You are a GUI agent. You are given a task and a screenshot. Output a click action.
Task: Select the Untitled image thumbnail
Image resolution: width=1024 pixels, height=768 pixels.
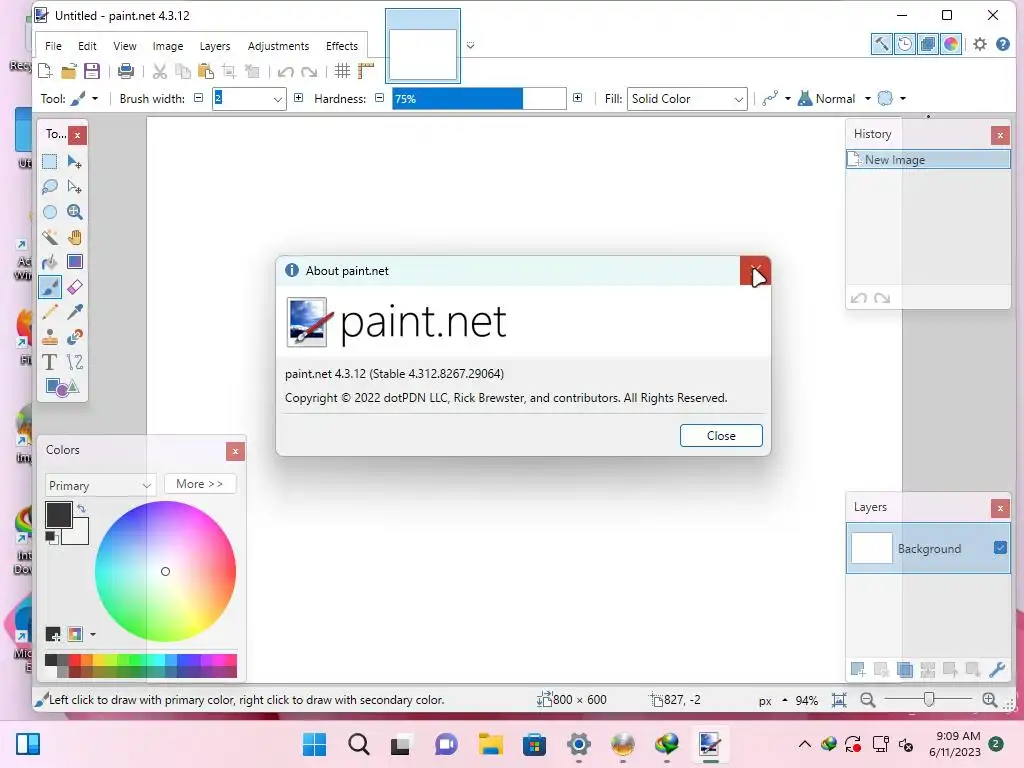(423, 46)
